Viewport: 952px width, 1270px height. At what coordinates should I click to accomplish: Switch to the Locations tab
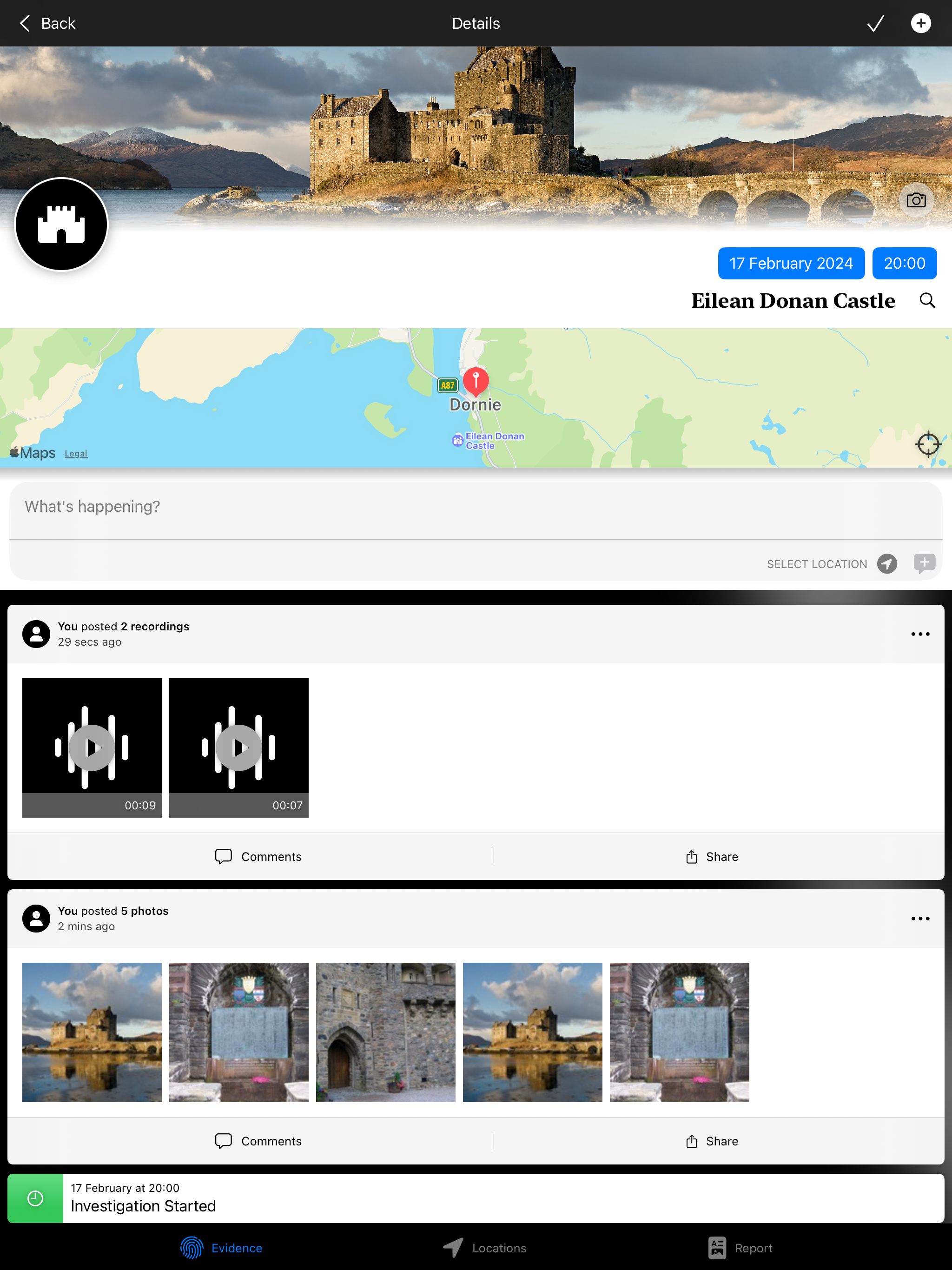click(485, 1248)
